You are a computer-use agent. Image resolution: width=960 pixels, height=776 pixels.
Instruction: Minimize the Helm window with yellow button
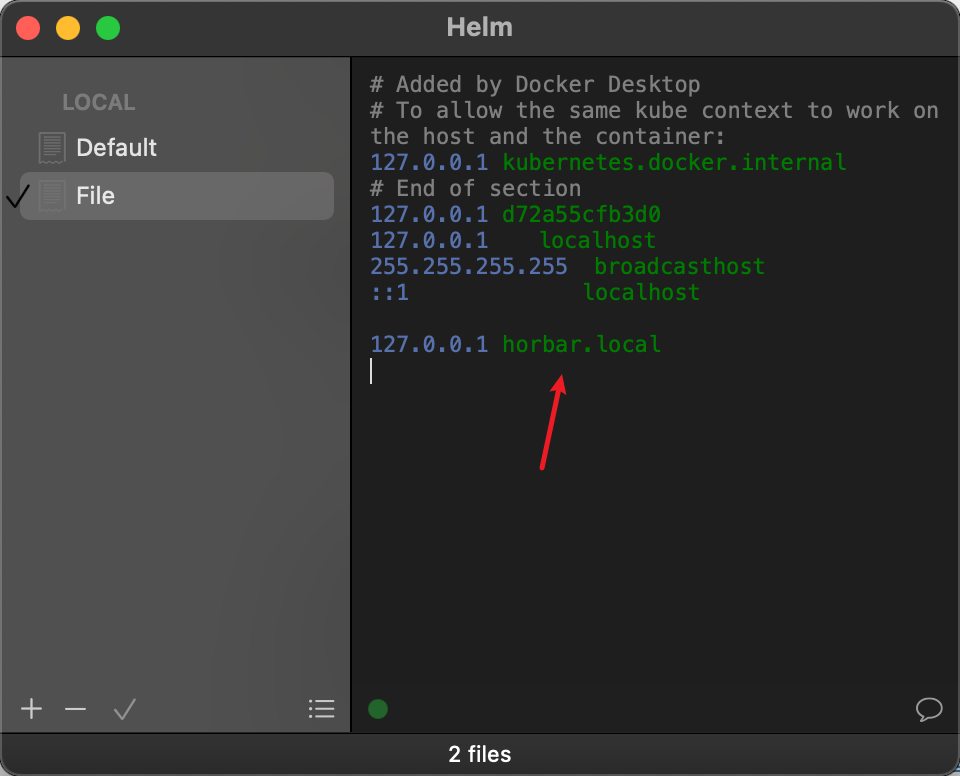pos(68,28)
